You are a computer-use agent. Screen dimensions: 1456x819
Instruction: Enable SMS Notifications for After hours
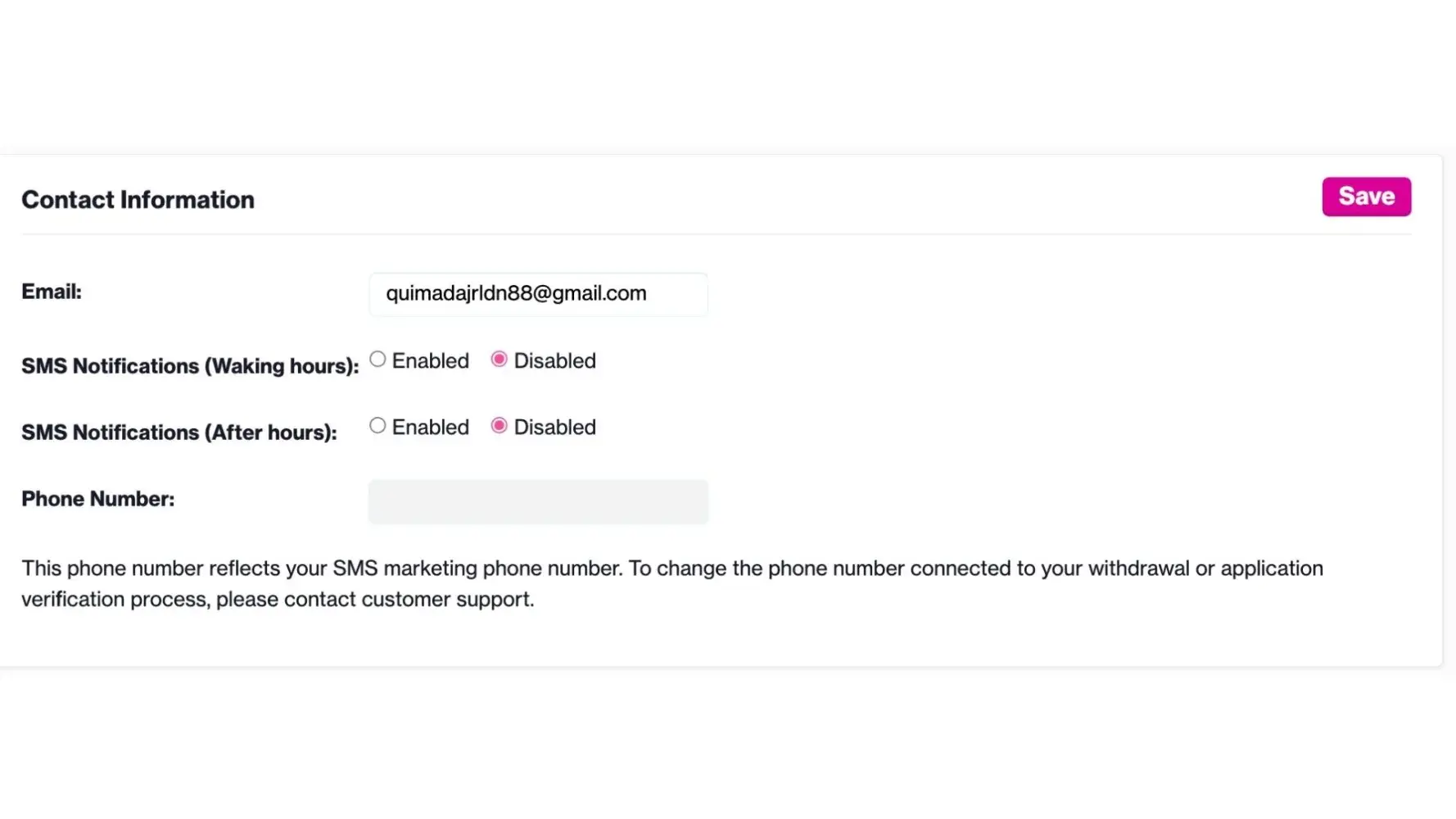point(378,426)
